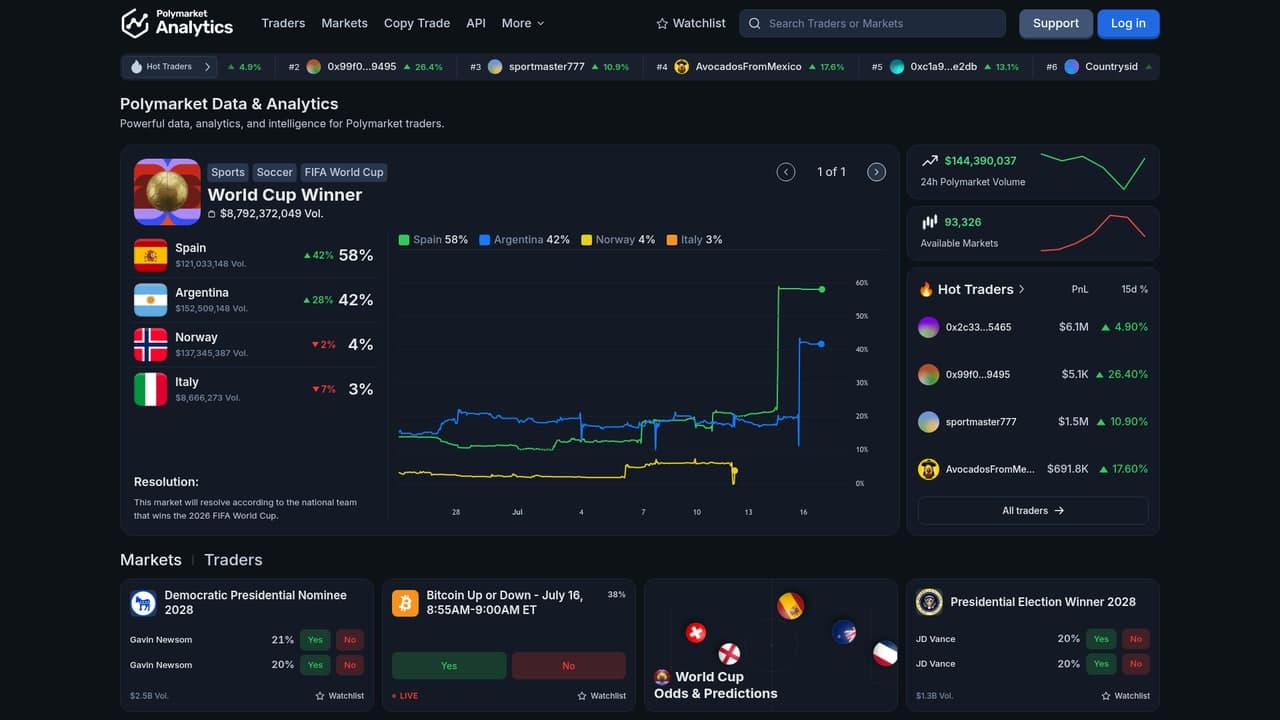The image size is (1280, 720).
Task: Click the bar chart icon beside 93,326
Action: tap(930, 222)
